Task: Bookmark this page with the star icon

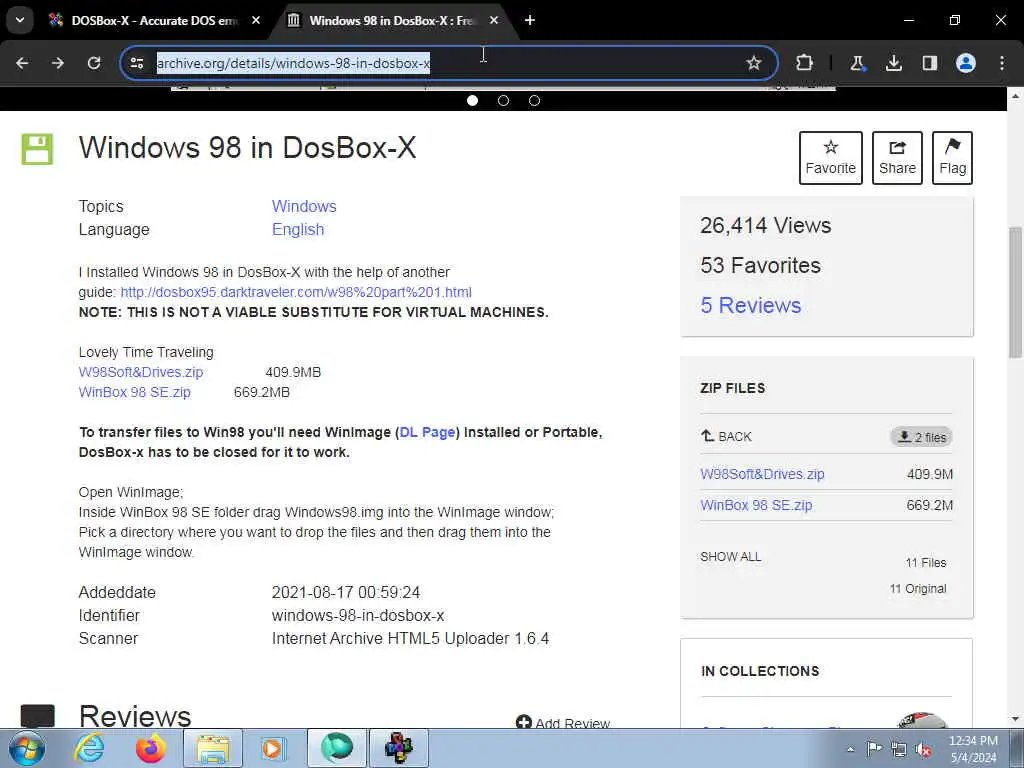Action: point(754,63)
